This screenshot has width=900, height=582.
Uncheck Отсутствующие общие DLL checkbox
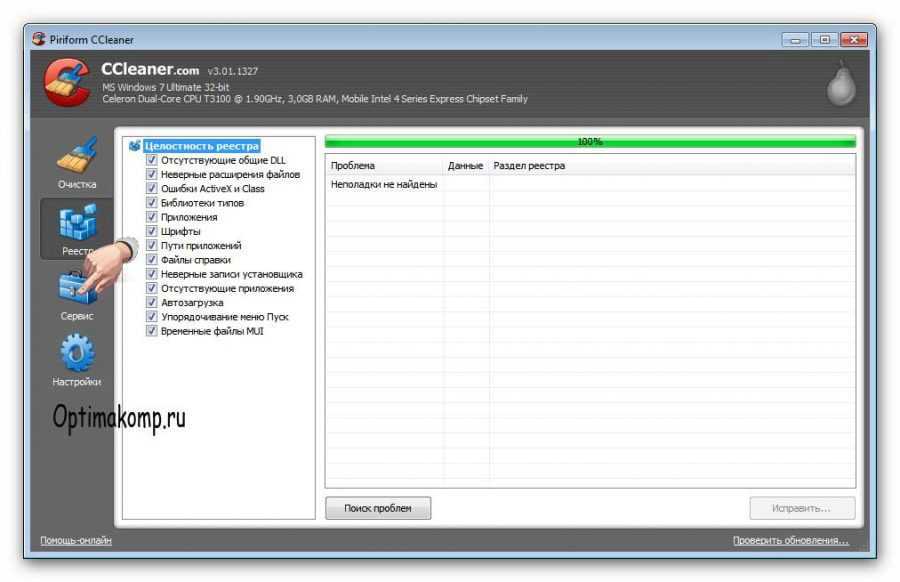152,160
